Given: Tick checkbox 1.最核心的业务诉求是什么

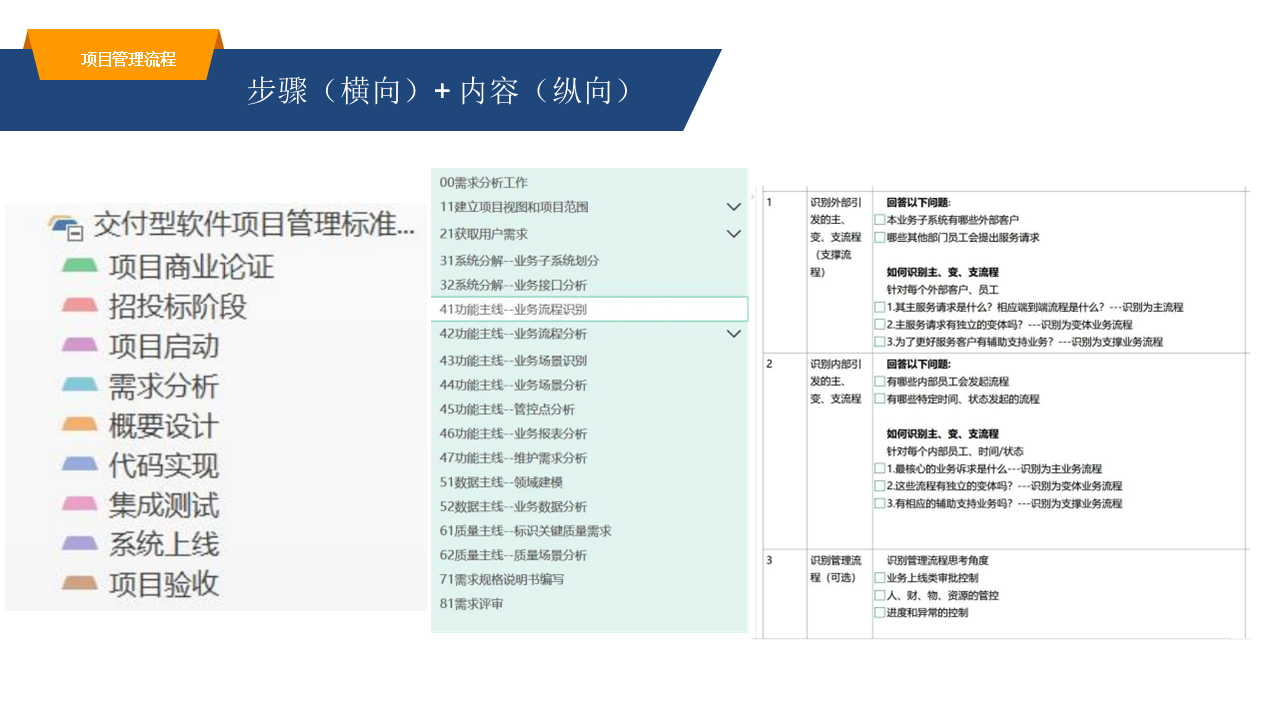Looking at the screenshot, I should 879,469.
